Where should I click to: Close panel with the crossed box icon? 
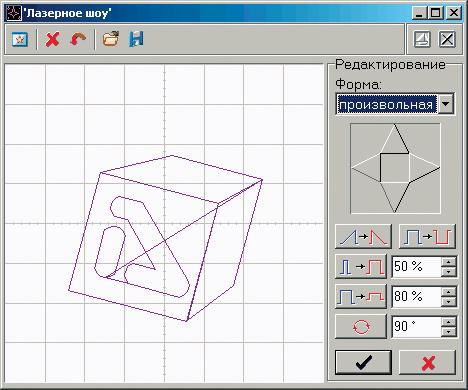[x=447, y=39]
